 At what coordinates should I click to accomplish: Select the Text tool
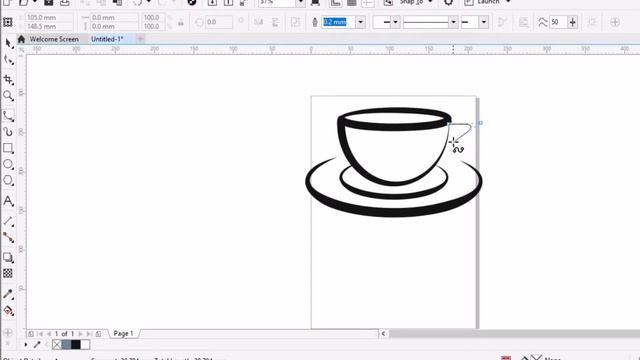(x=8, y=200)
